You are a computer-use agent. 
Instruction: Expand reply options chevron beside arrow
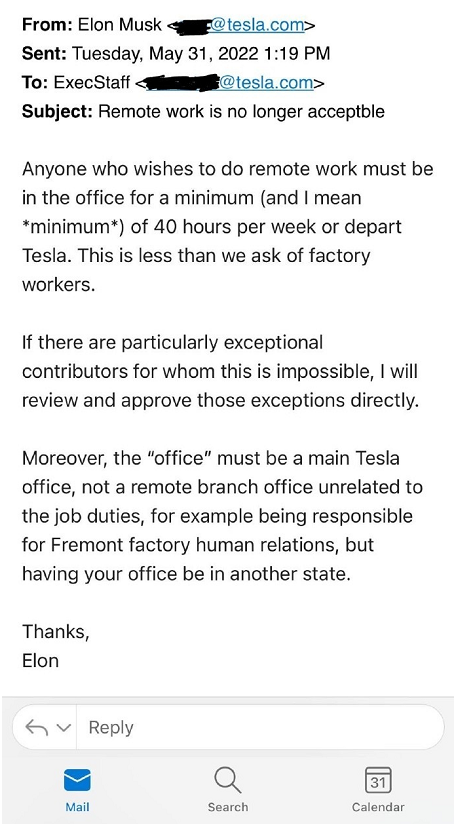pyautogui.click(x=63, y=728)
